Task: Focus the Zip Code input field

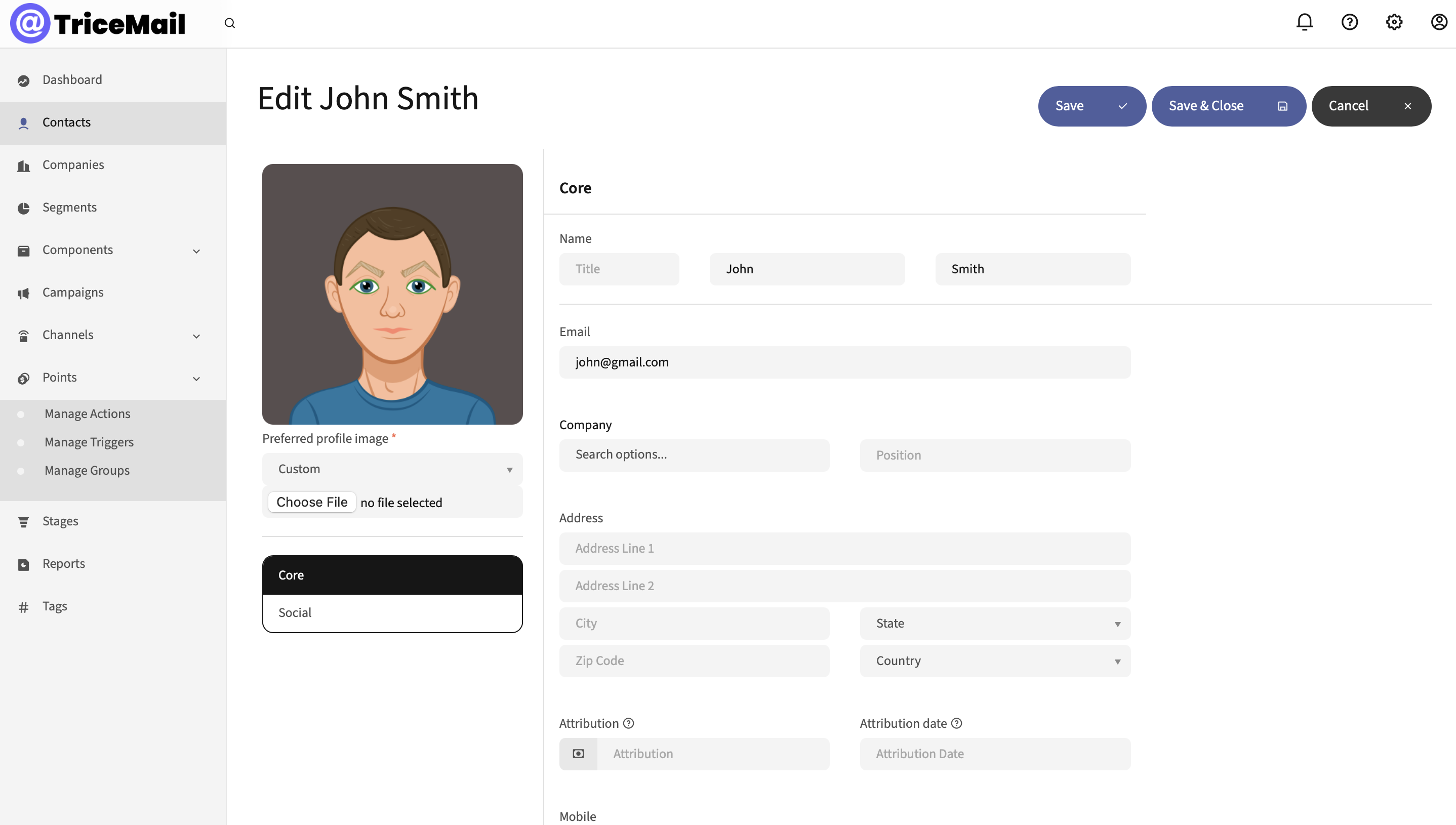Action: click(x=694, y=661)
